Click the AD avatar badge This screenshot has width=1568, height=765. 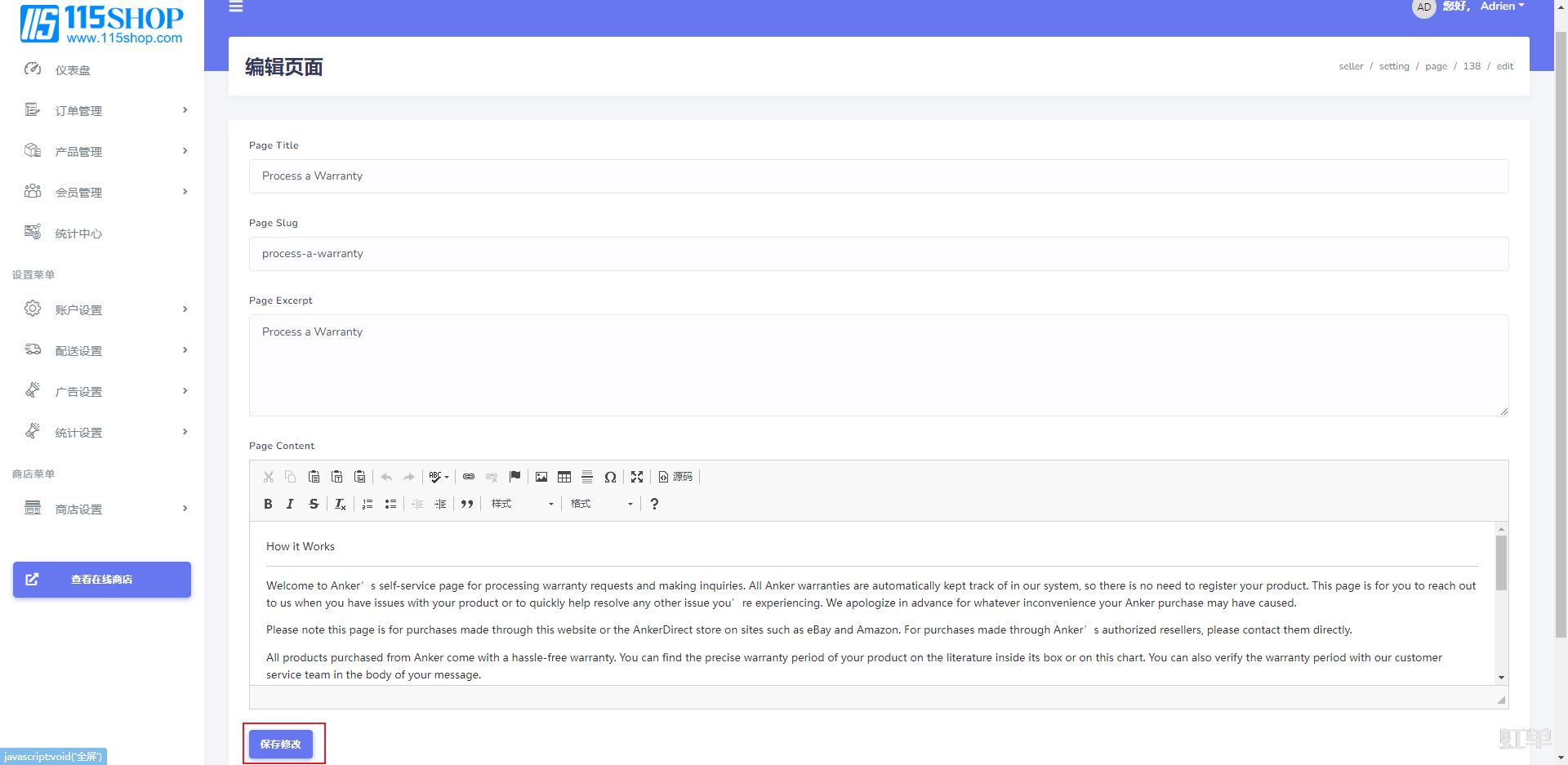(x=1424, y=7)
